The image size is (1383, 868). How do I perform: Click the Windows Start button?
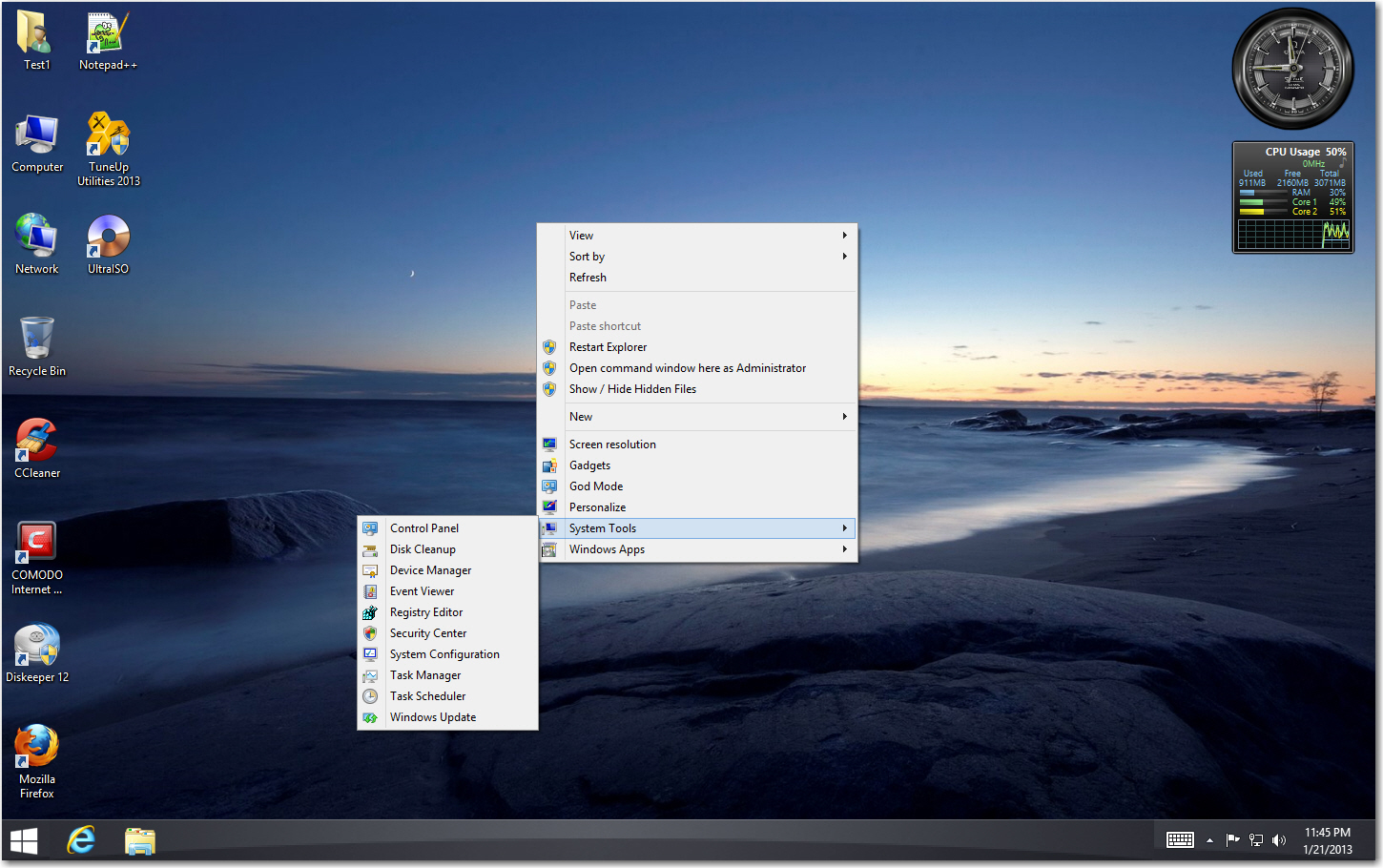pyautogui.click(x=24, y=841)
